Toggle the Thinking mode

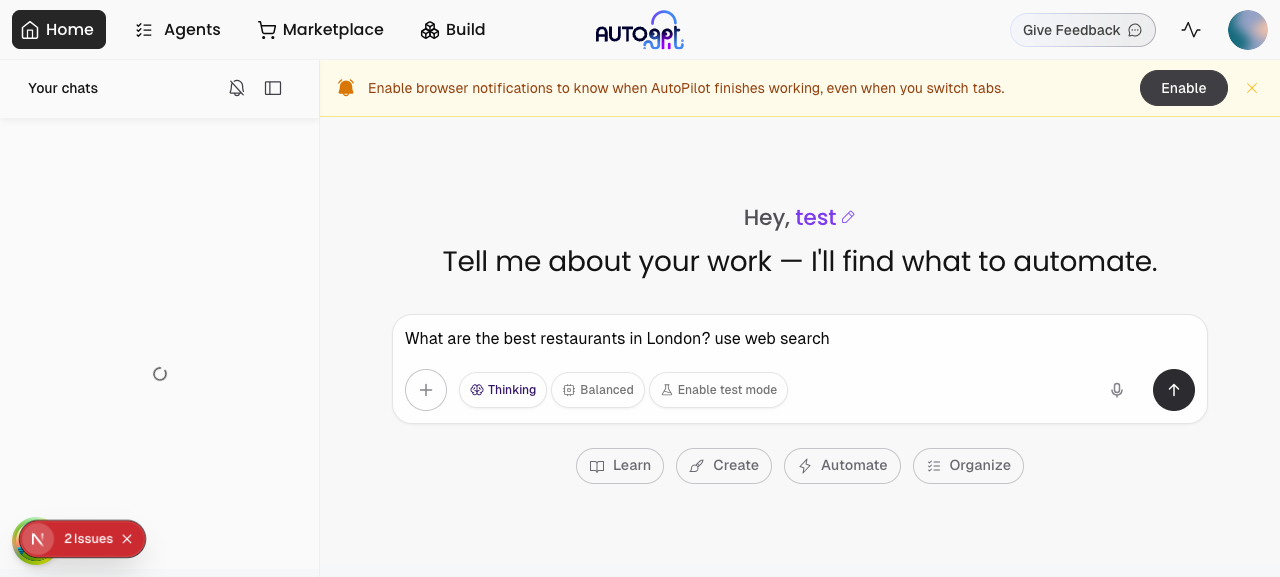pyautogui.click(x=503, y=390)
